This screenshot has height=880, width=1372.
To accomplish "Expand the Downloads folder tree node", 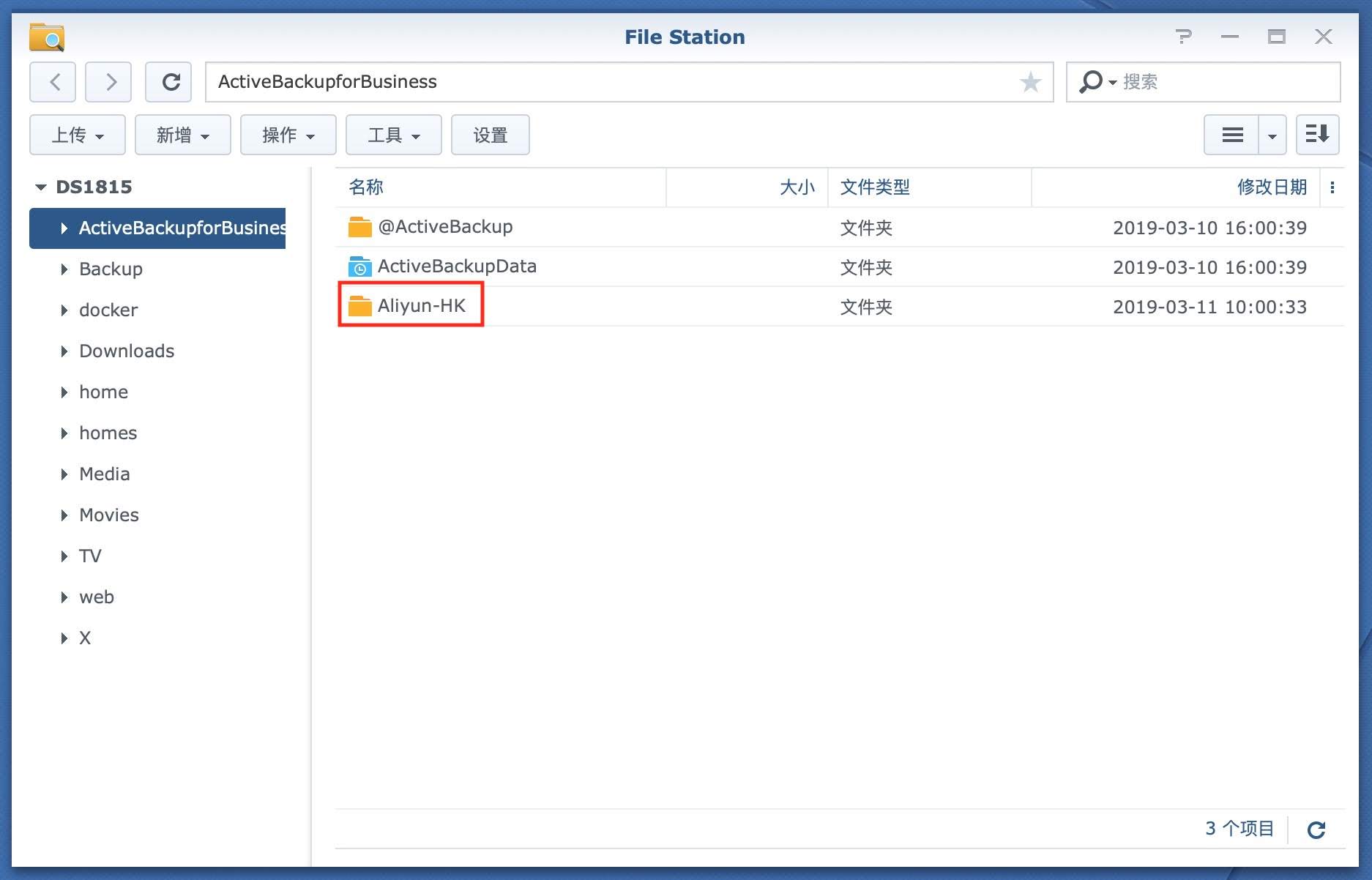I will click(x=64, y=351).
